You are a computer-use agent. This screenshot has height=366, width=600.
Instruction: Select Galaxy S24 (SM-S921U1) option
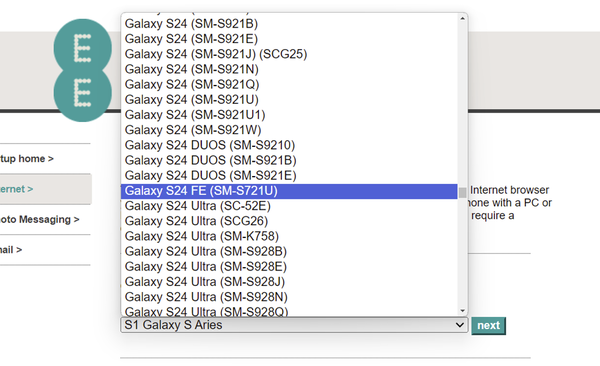coord(289,115)
